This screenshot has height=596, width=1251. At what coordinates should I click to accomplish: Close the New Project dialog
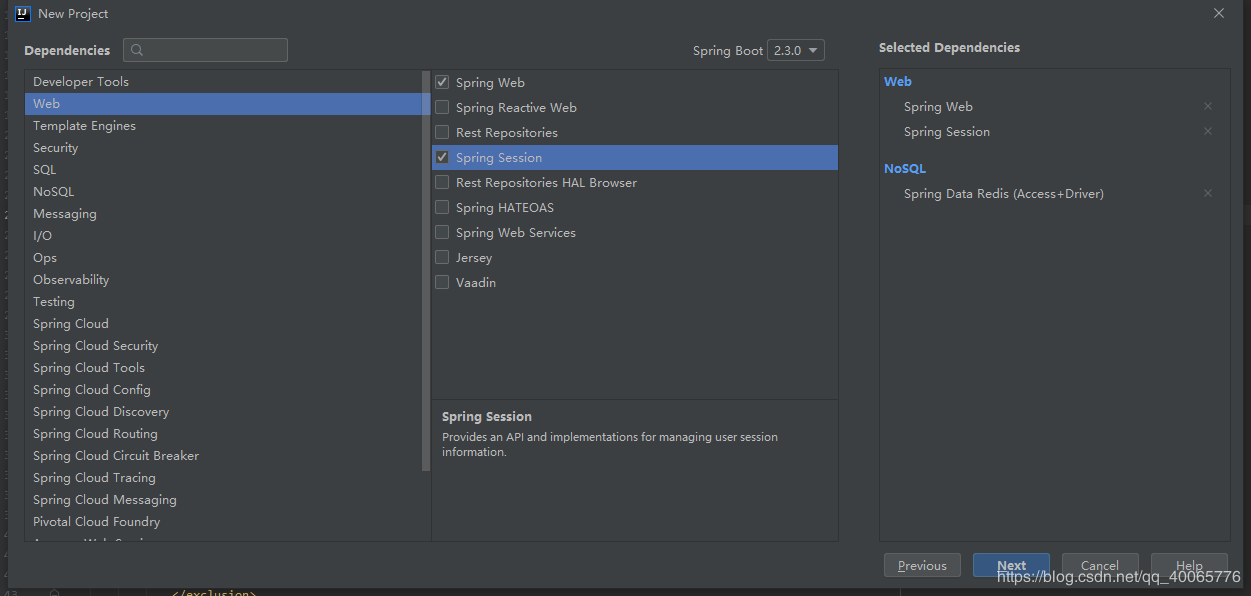coord(1219,13)
